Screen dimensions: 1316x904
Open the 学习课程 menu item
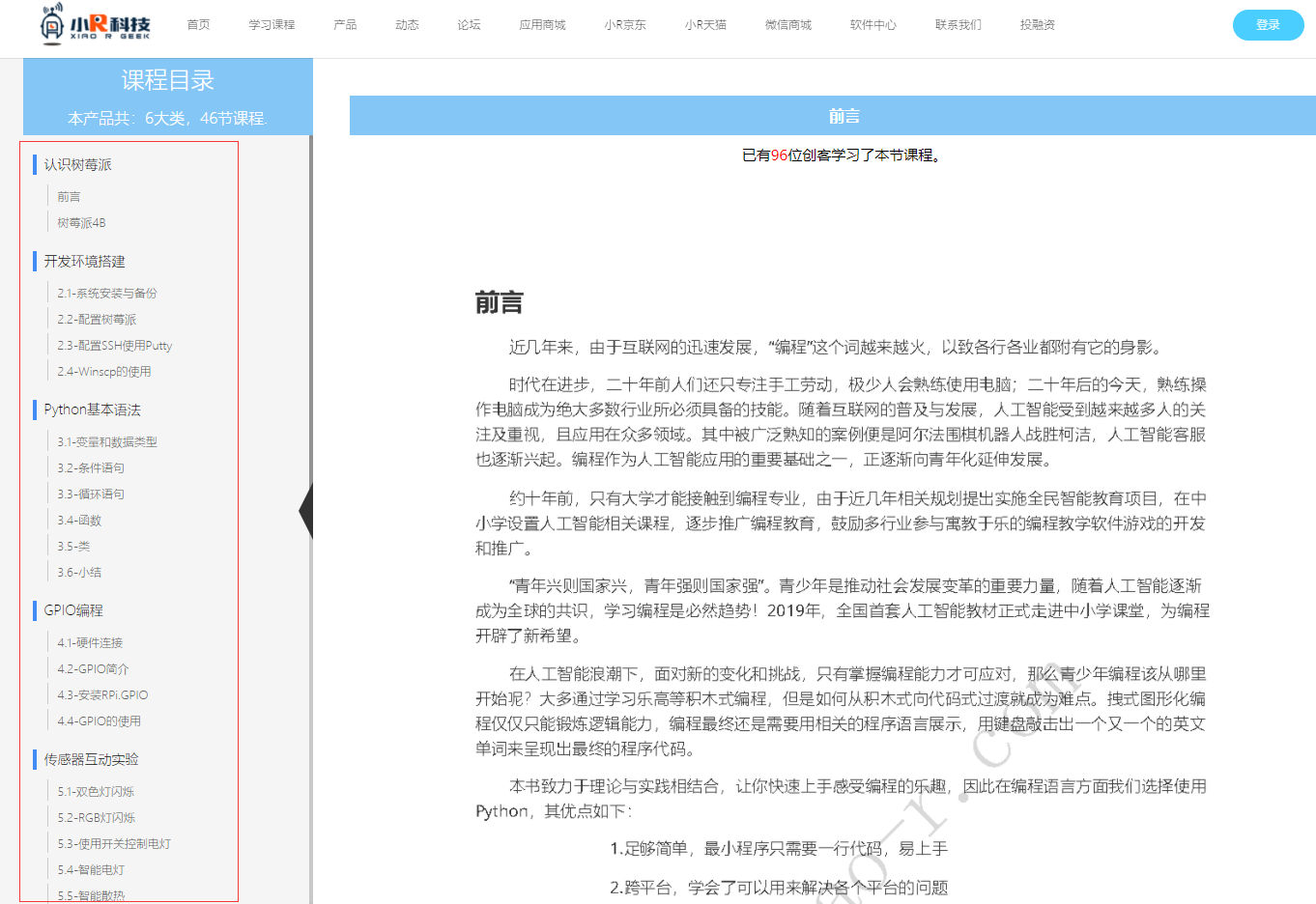(272, 25)
